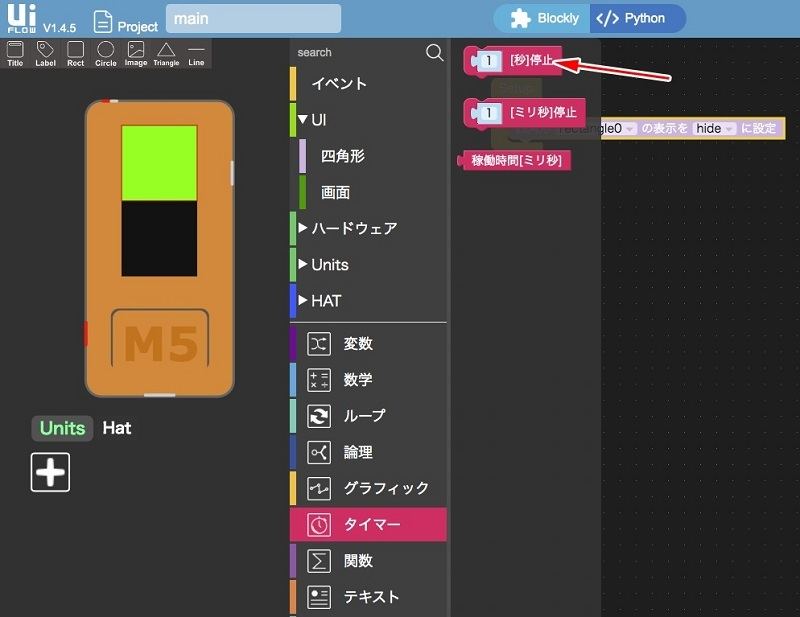Viewport: 800px width, 617px height.
Task: Select the Image element tool
Action: click(136, 53)
